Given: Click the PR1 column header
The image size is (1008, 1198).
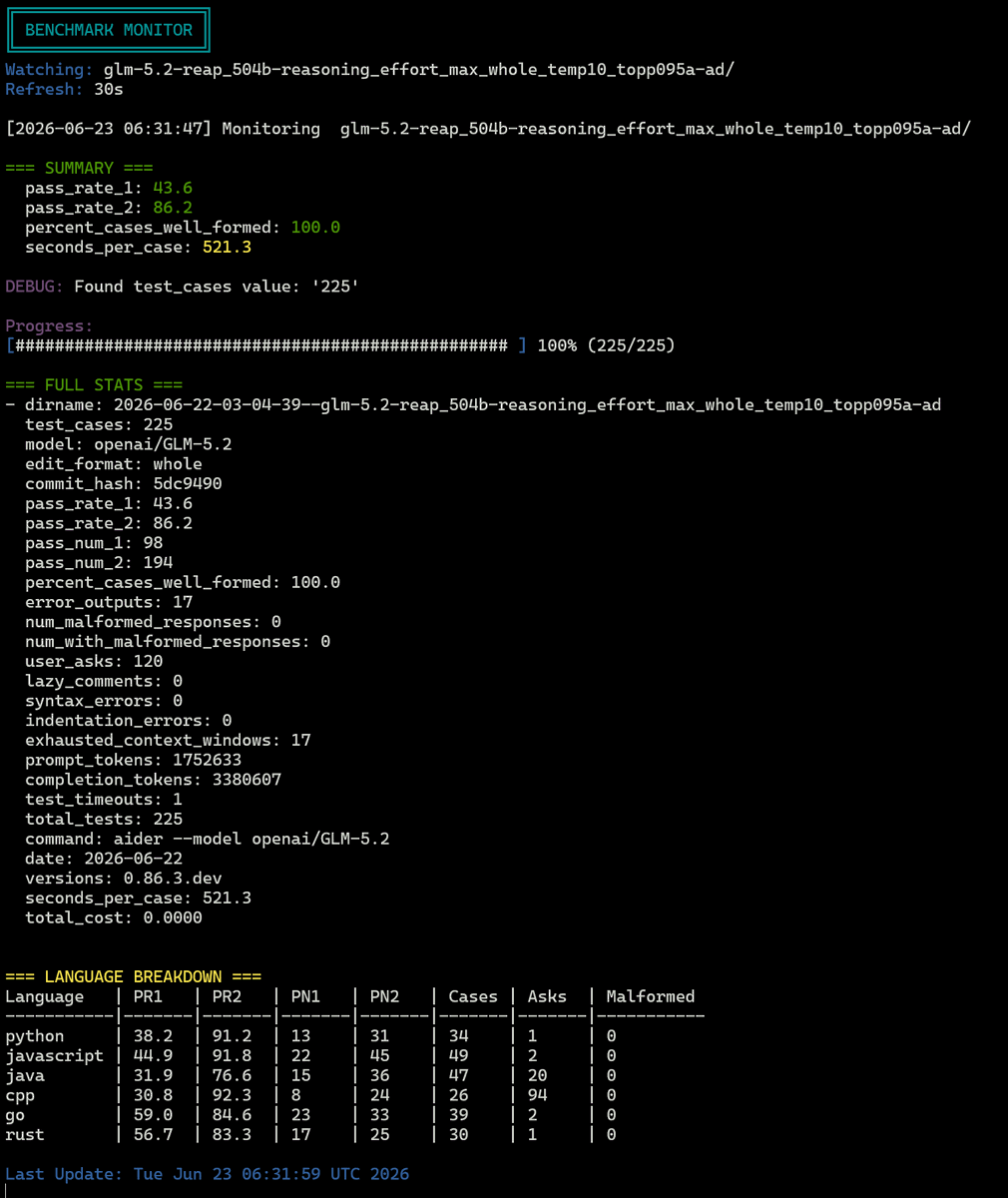Looking at the screenshot, I should pos(148,996).
